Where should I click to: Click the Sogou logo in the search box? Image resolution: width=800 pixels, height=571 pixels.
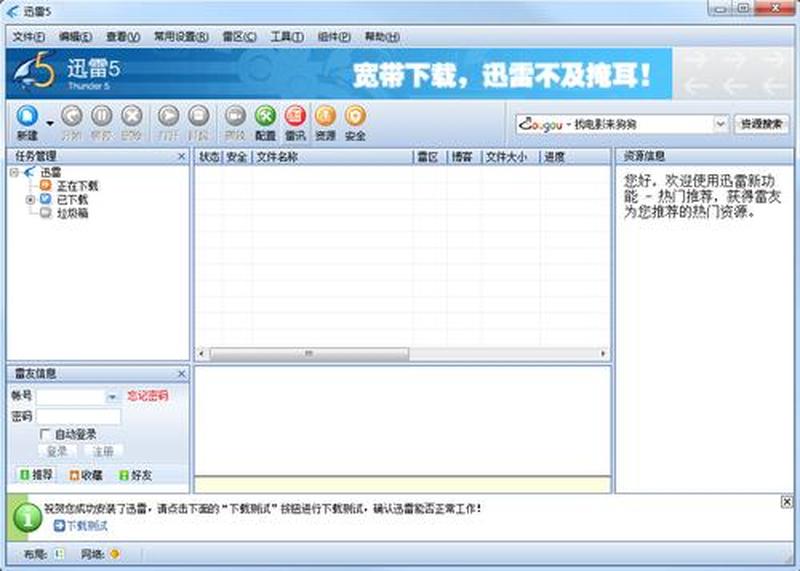[x=540, y=124]
